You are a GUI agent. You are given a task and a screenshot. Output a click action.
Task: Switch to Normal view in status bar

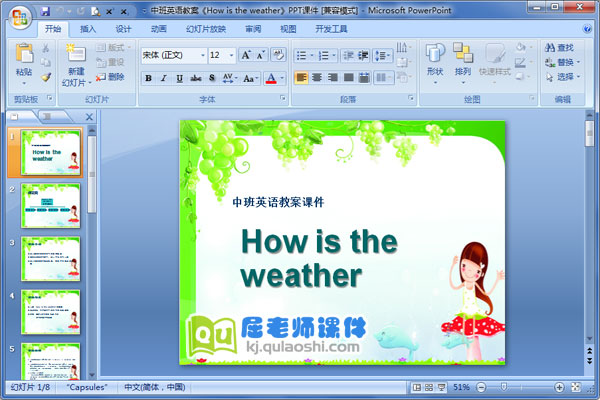click(416, 387)
